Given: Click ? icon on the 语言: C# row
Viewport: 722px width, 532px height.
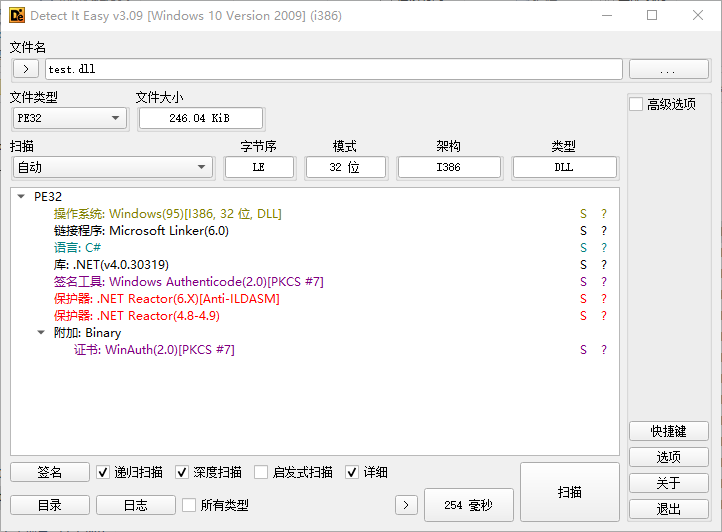Looking at the screenshot, I should 604,248.
